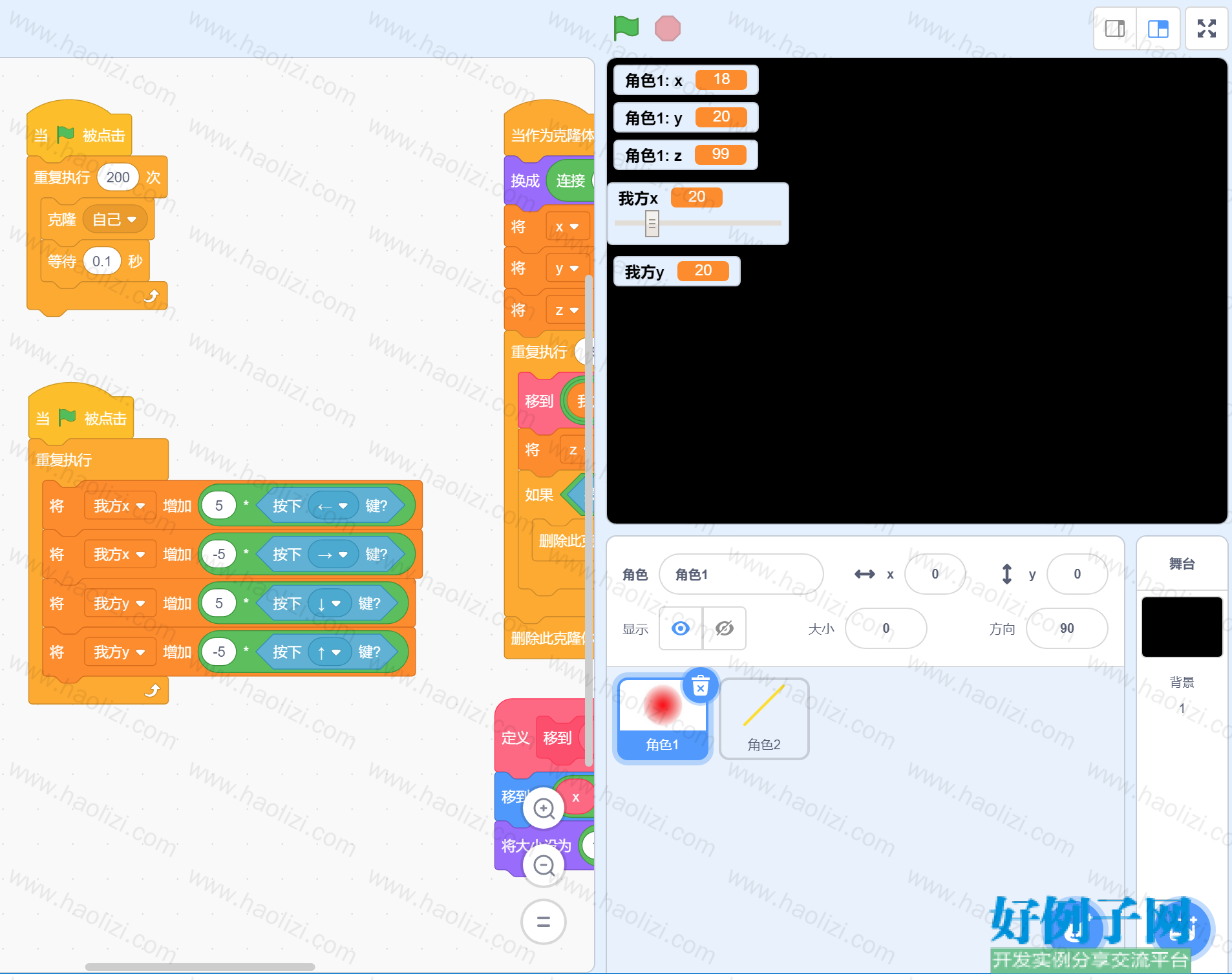Open the down arrow key dropdown
The height and width of the screenshot is (980, 1232).
point(330,603)
